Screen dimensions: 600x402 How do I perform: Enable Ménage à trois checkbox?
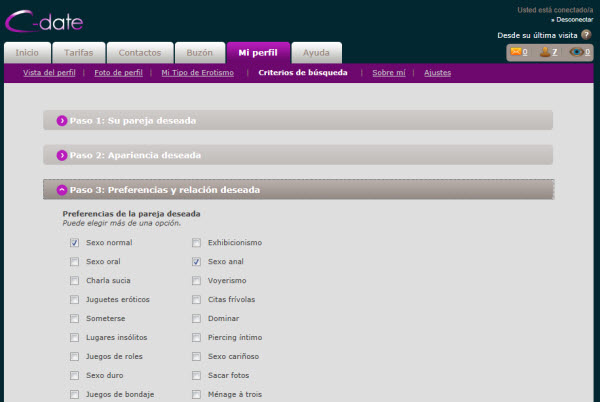(x=196, y=394)
